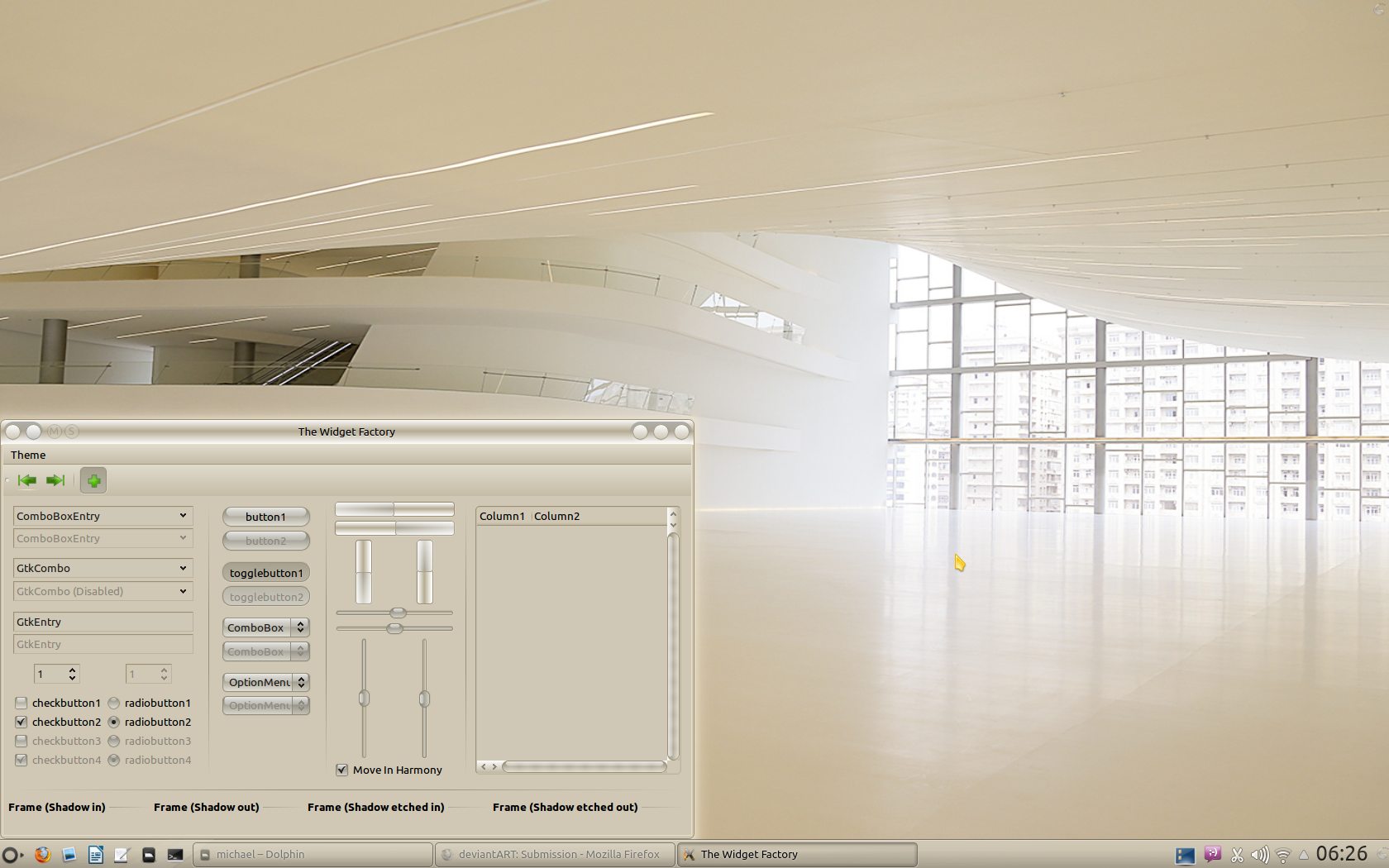The image size is (1389, 868).
Task: Click the disabled button2
Action: pos(266,541)
